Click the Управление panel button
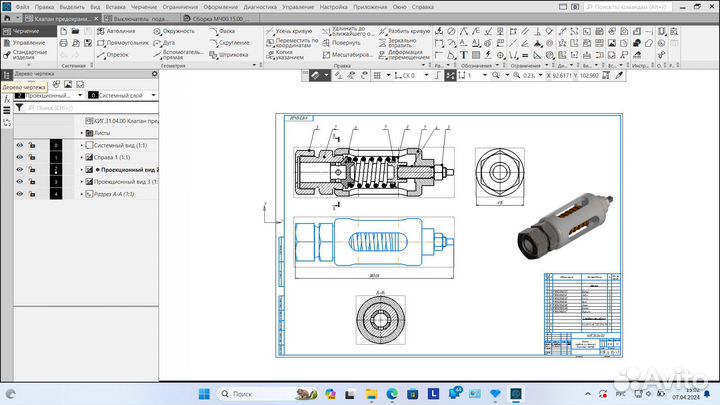The height and width of the screenshot is (405, 720). (28, 43)
